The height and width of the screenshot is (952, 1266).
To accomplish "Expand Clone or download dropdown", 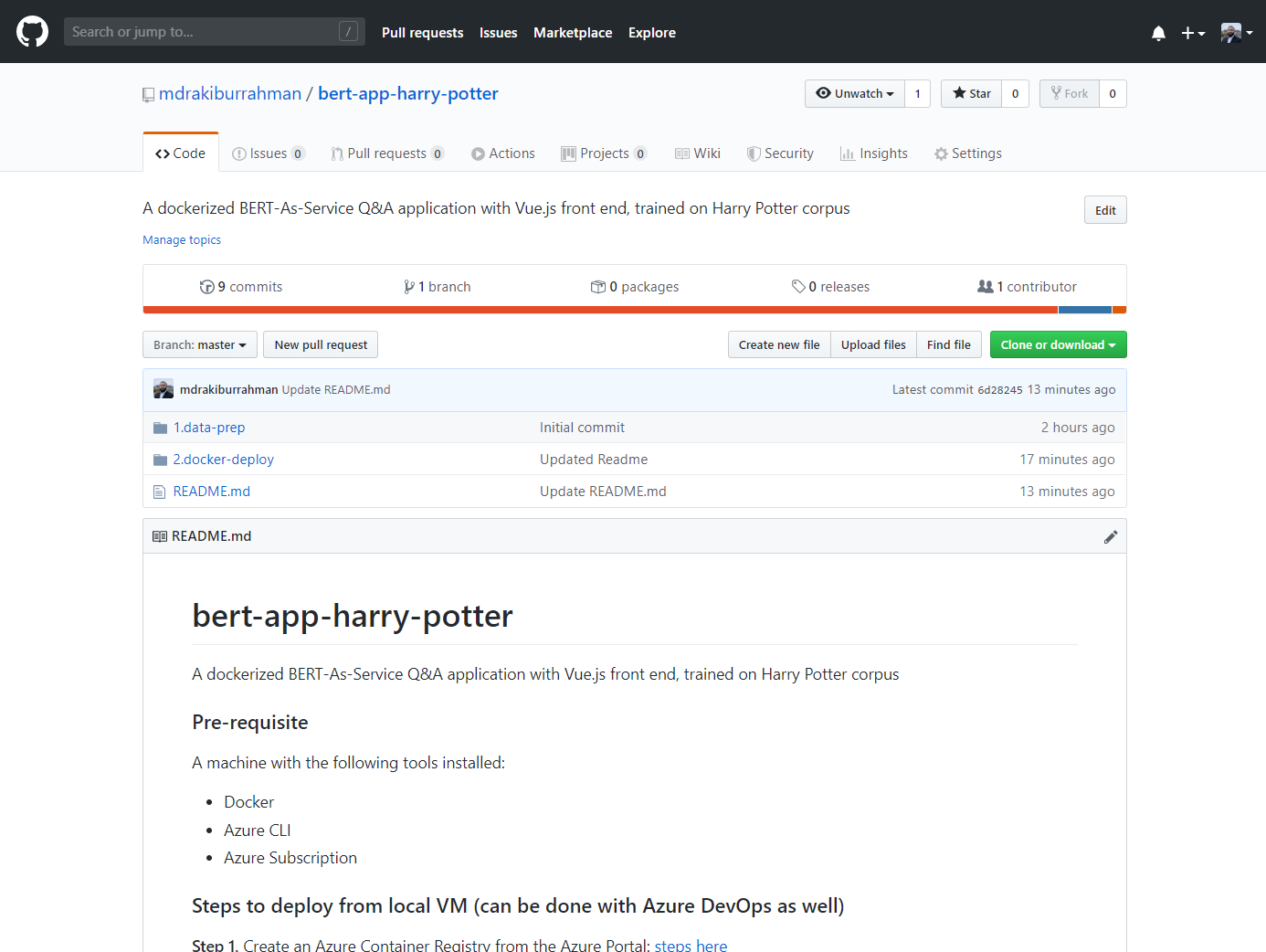I will click(1059, 344).
